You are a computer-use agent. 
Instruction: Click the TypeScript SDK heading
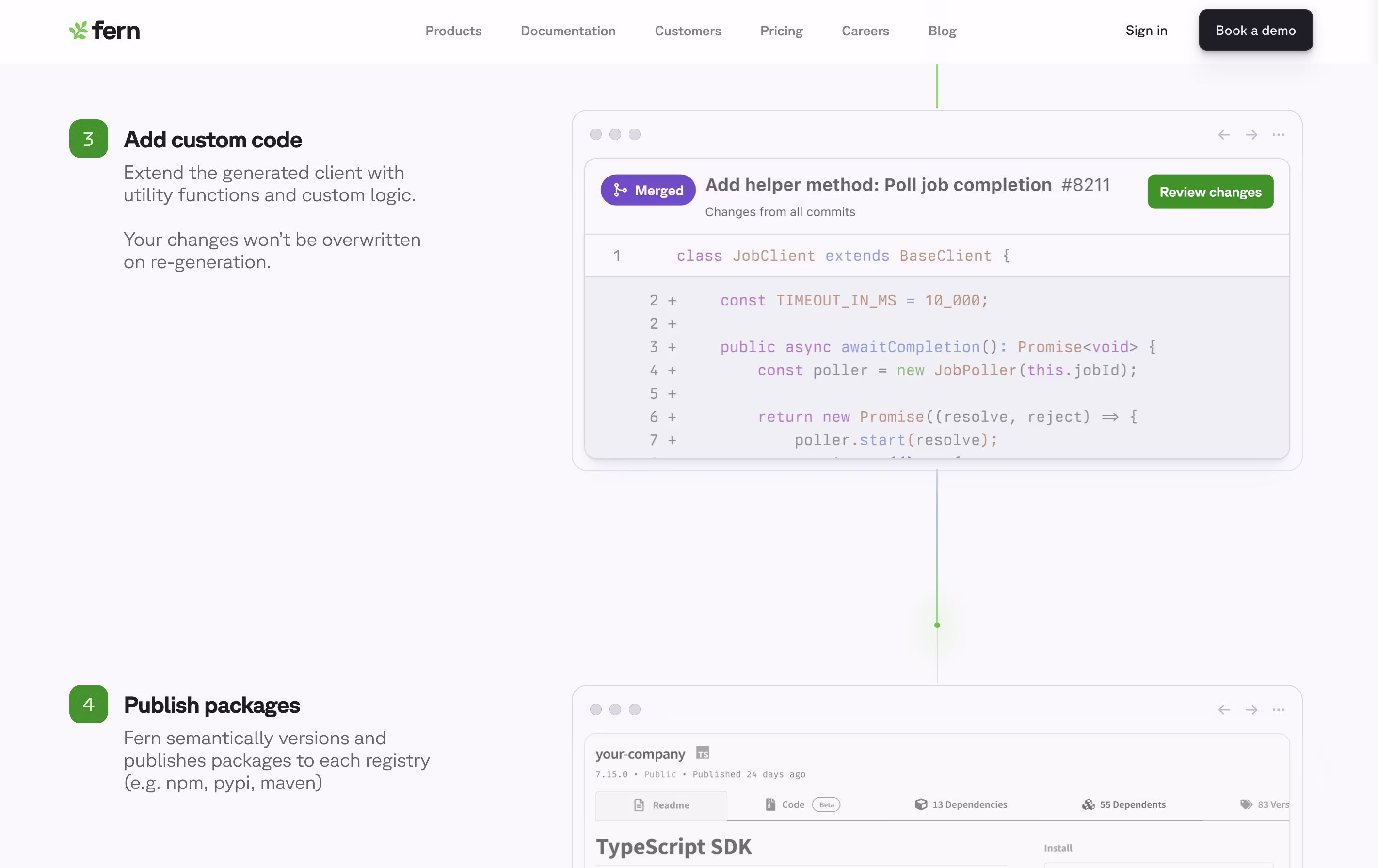(673, 846)
